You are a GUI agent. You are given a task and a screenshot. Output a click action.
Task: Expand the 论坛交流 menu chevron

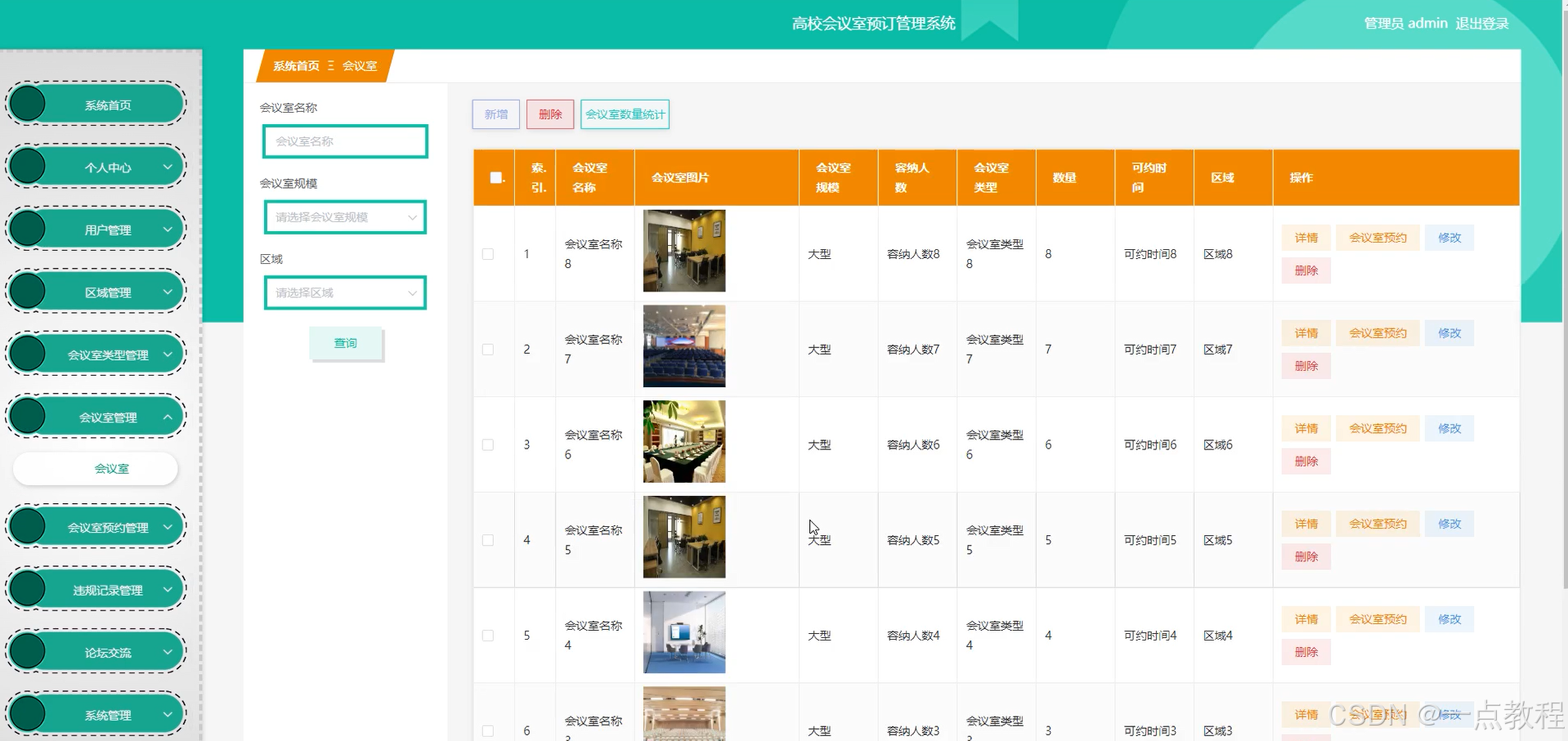point(168,652)
